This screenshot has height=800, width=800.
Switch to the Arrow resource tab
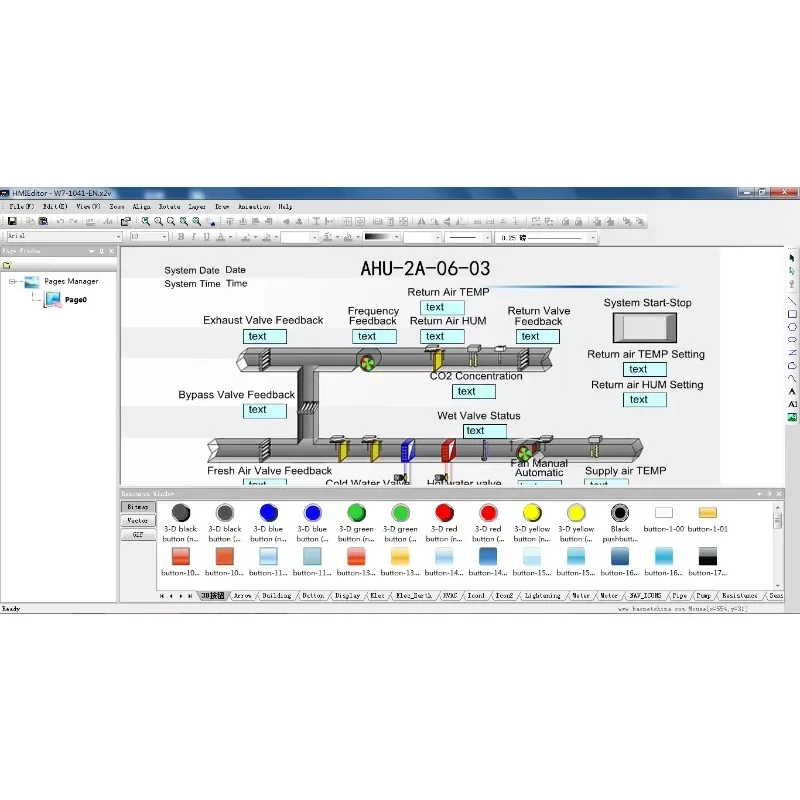tap(242, 595)
